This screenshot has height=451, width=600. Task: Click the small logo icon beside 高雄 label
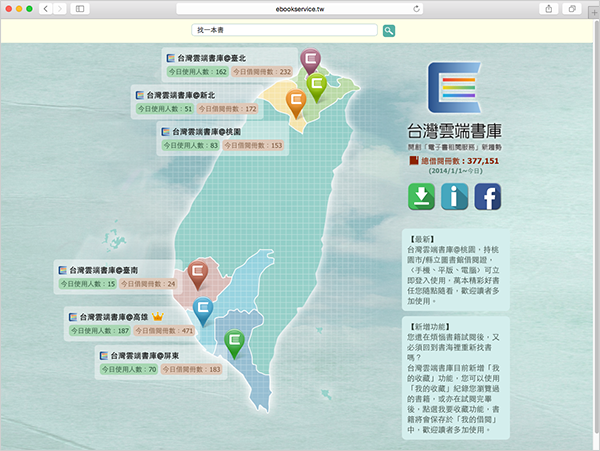click(73, 317)
